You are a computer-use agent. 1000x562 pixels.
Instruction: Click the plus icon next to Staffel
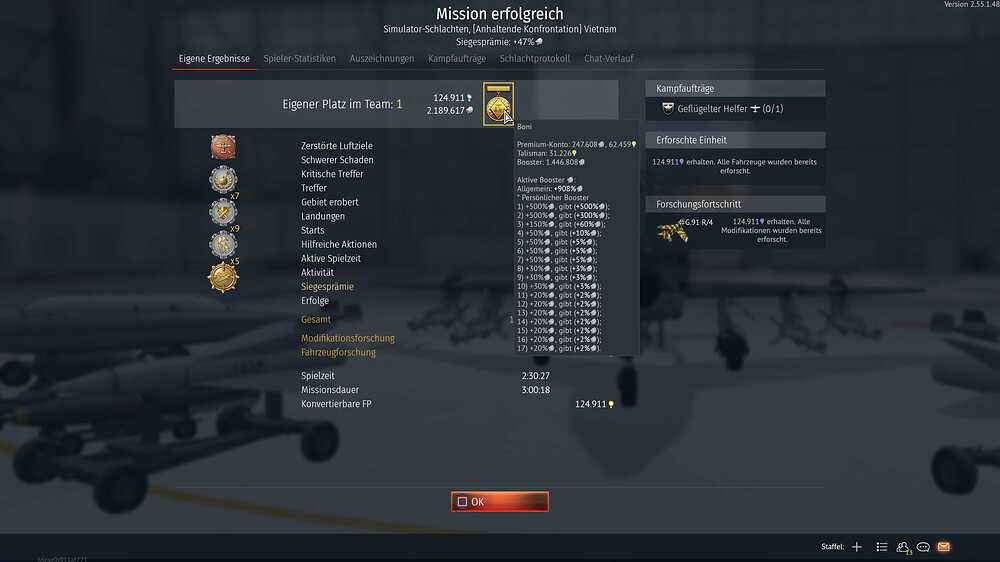857,547
